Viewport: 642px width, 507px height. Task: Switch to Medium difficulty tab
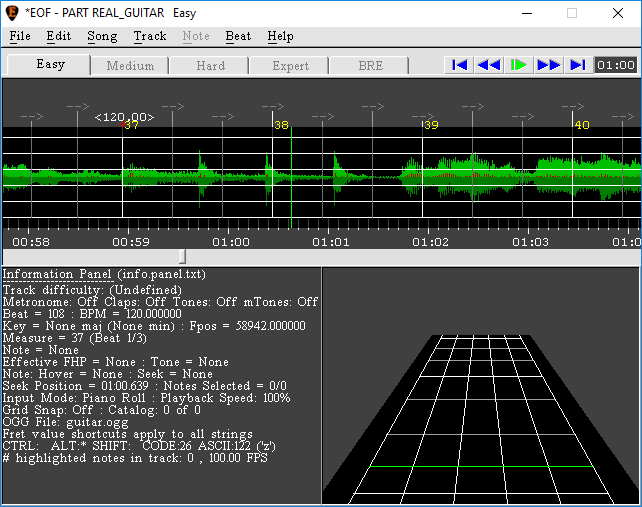[130, 66]
